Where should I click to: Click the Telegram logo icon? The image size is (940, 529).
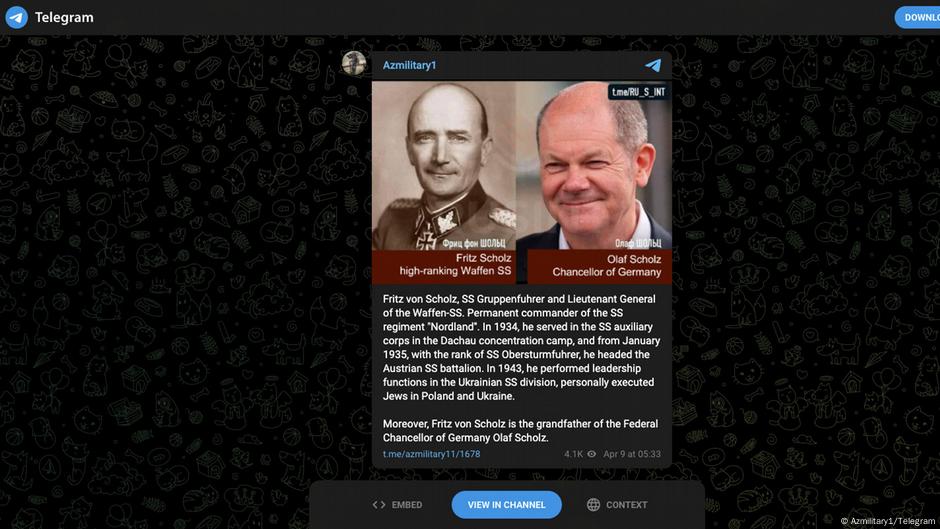(16, 17)
